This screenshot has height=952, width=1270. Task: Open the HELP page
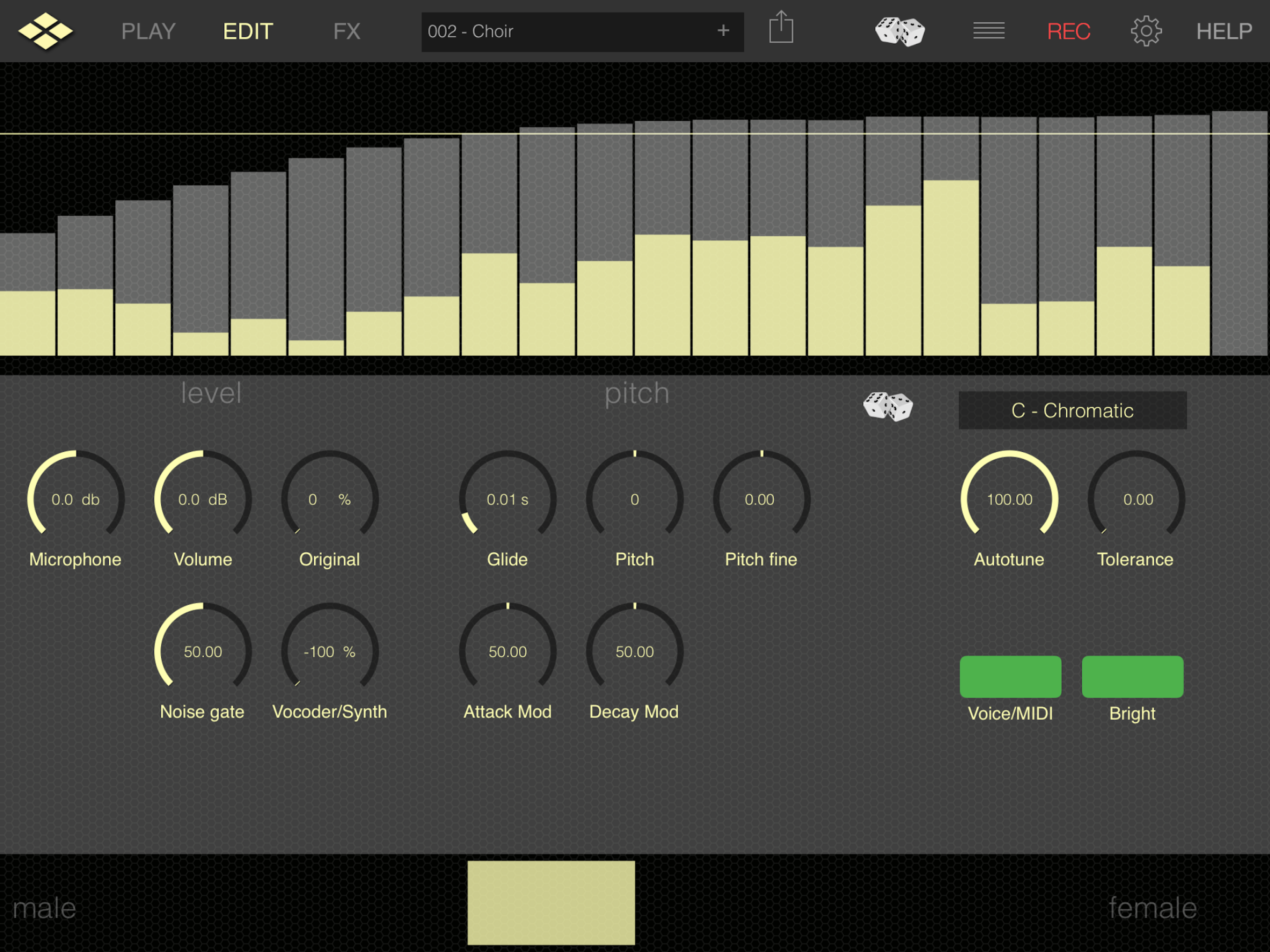pos(1224,31)
